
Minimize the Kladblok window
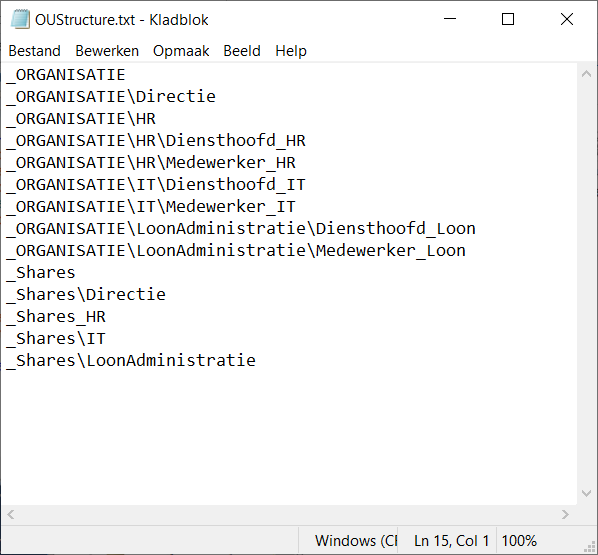(x=450, y=19)
